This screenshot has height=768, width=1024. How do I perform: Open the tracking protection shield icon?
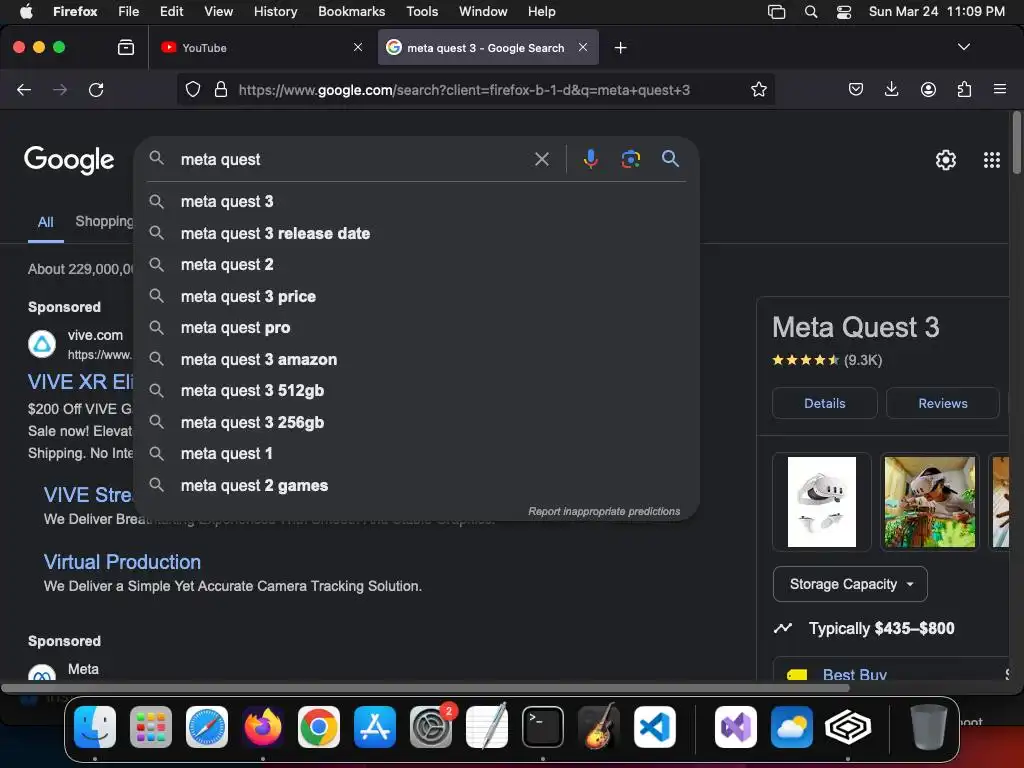(x=193, y=89)
